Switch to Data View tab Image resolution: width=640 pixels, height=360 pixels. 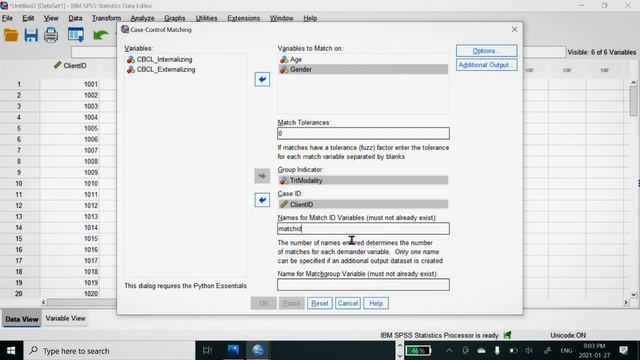point(22,319)
